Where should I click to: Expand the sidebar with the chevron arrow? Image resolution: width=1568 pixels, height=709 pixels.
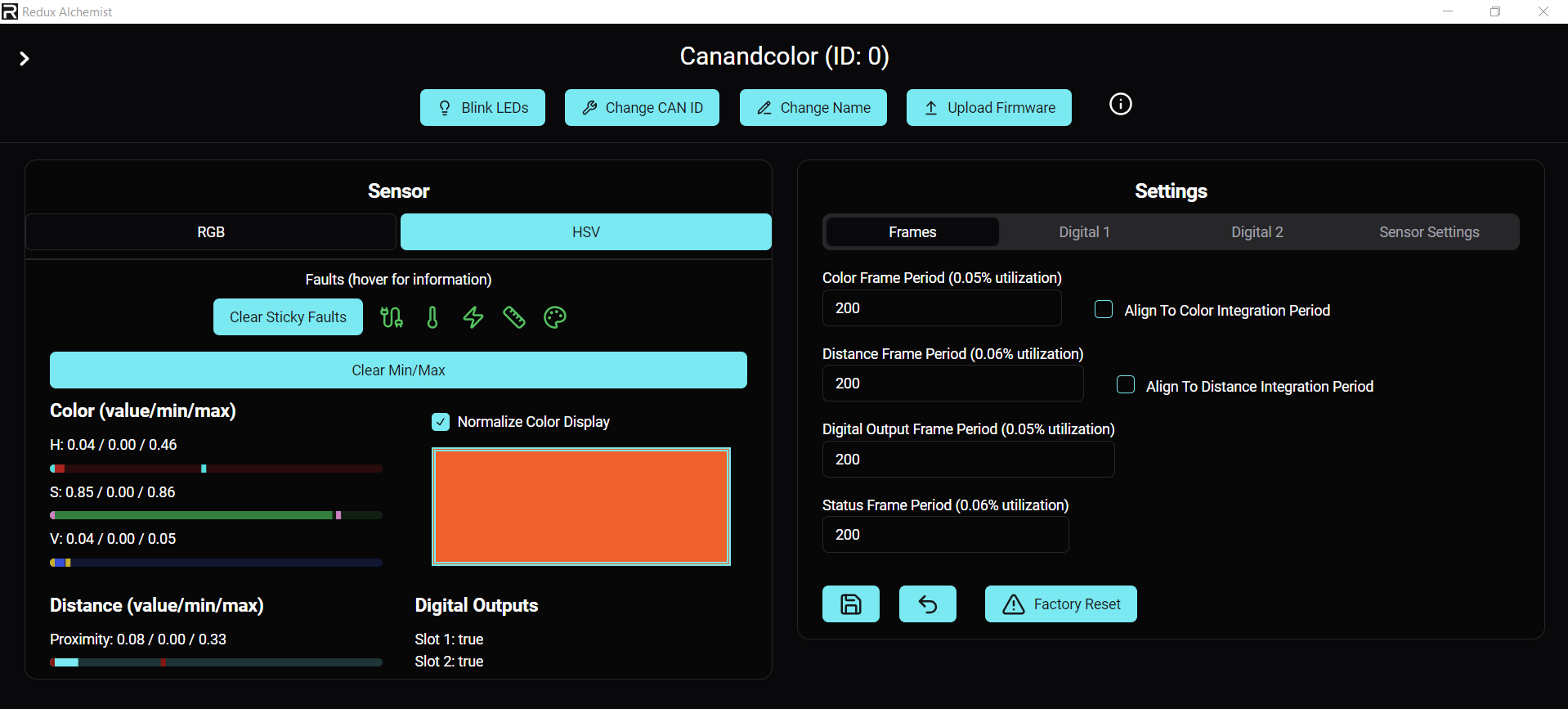click(x=25, y=59)
